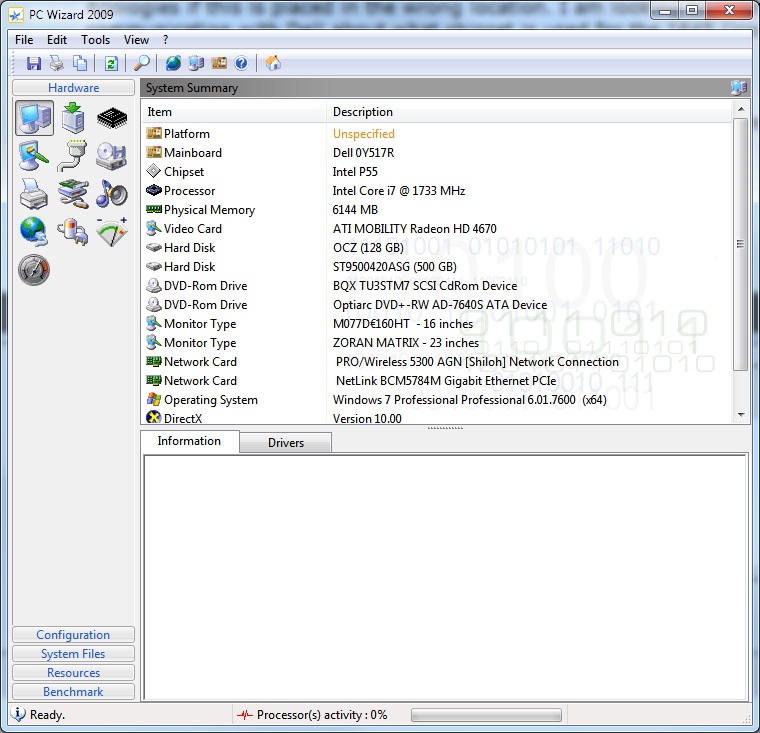Switch to the Information tab

[189, 441]
